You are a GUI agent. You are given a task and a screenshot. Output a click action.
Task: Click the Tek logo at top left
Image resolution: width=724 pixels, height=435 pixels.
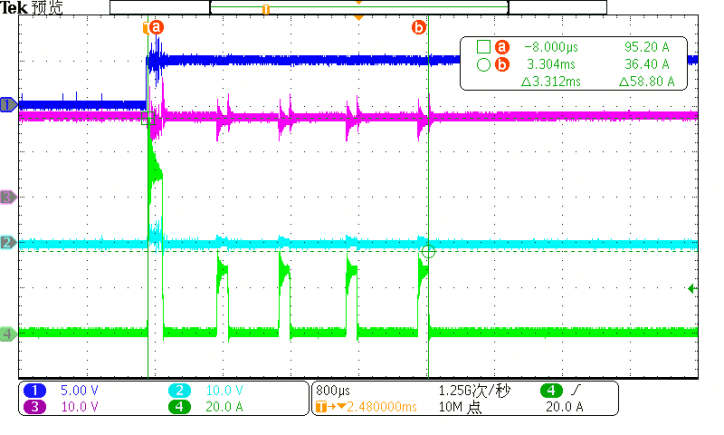(14, 7)
